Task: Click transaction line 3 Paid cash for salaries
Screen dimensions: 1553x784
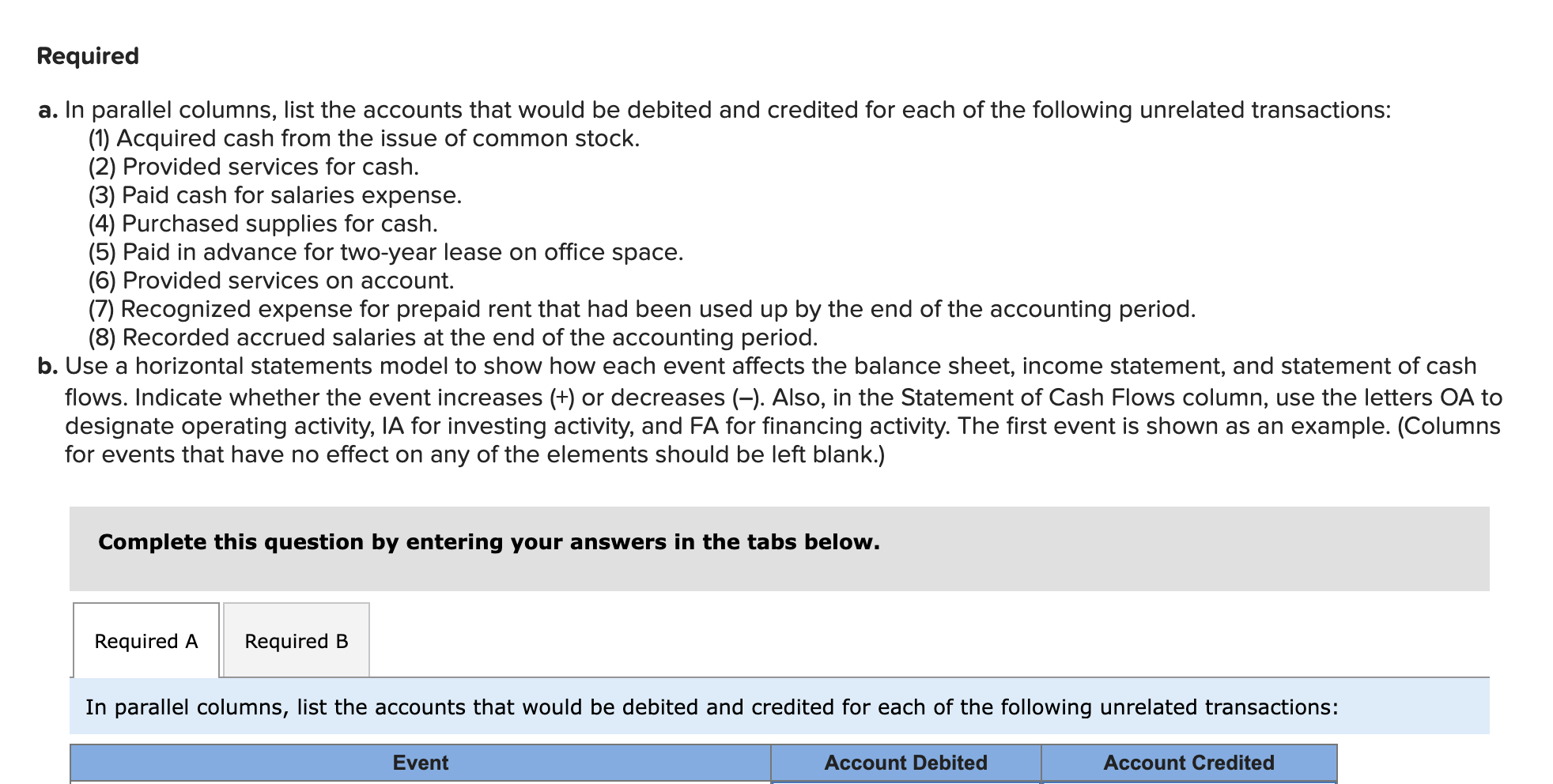Action: (x=274, y=195)
